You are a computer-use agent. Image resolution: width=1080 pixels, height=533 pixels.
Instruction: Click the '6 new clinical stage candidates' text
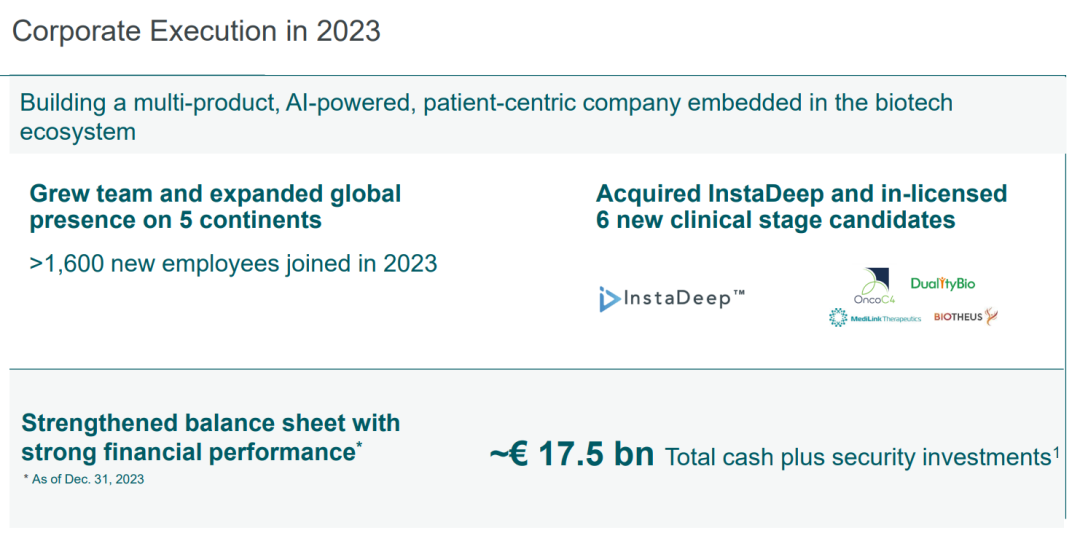coord(776,220)
